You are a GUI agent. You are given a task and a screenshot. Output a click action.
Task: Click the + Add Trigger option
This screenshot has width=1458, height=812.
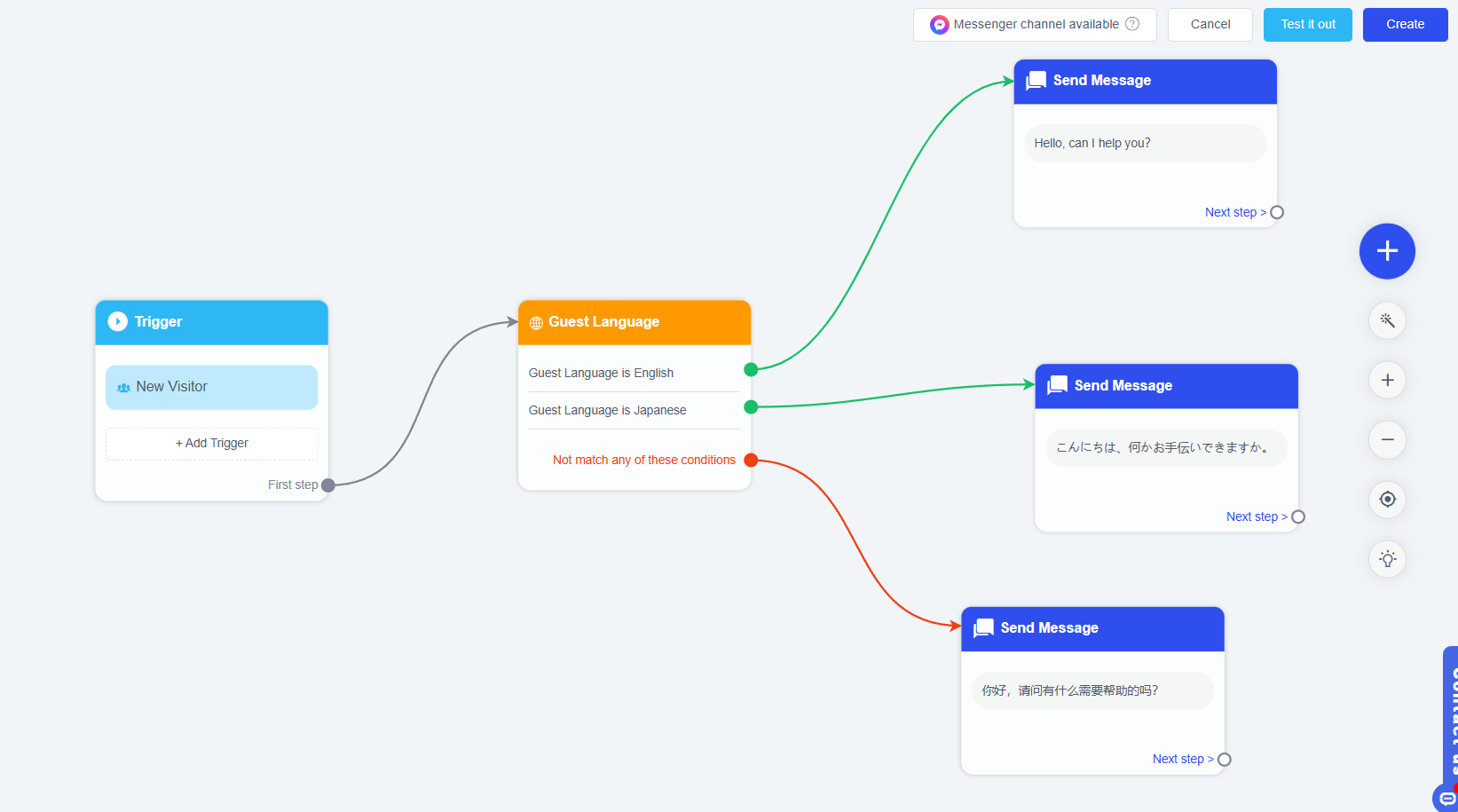point(211,444)
